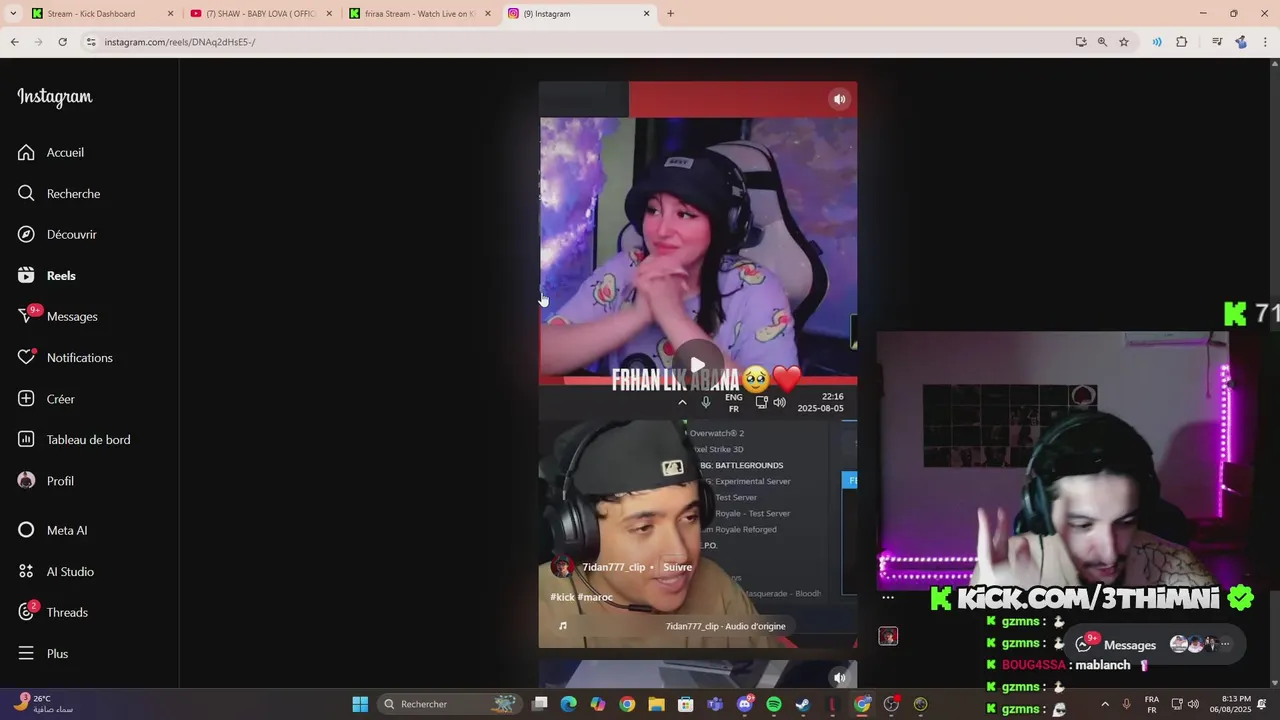Click the Instagram logo
The width and height of the screenshot is (1280, 720).
point(55,97)
